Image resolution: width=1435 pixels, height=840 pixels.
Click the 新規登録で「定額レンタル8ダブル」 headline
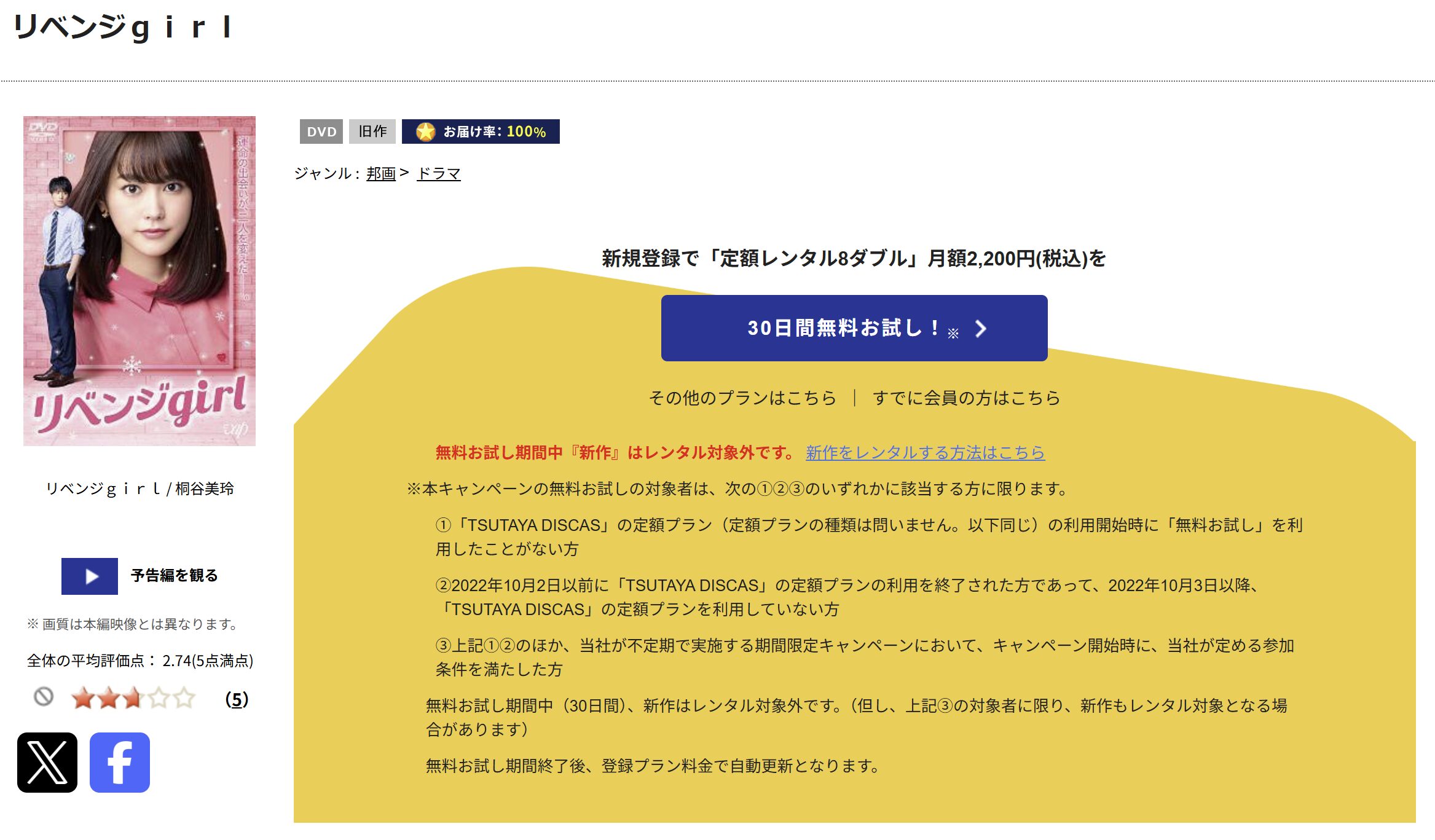[854, 259]
